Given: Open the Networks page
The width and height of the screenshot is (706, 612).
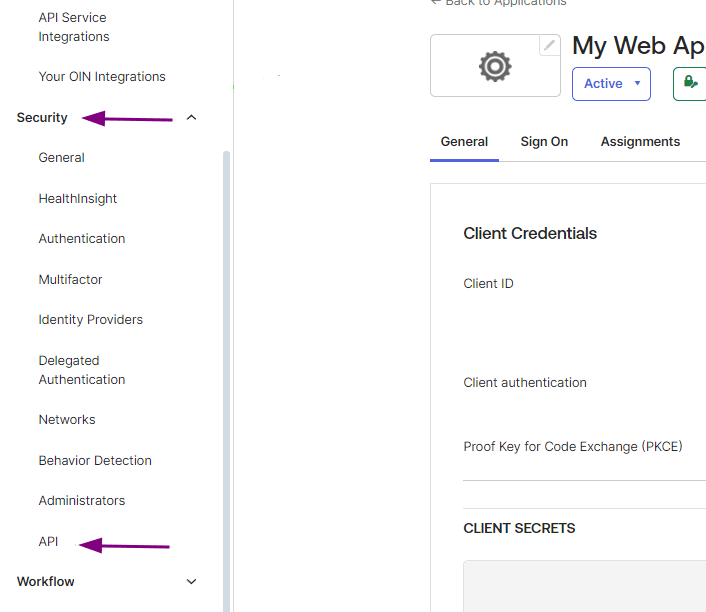Looking at the screenshot, I should point(67,420).
